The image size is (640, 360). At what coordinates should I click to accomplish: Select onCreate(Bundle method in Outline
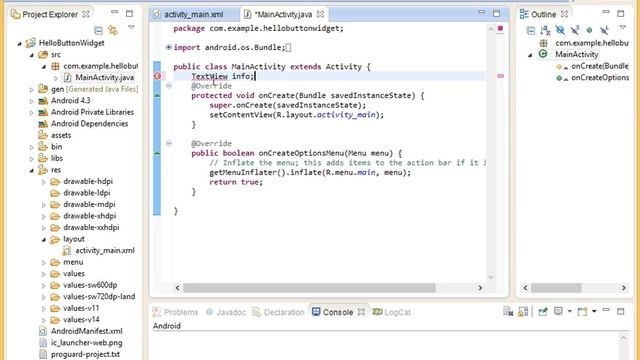coord(600,66)
